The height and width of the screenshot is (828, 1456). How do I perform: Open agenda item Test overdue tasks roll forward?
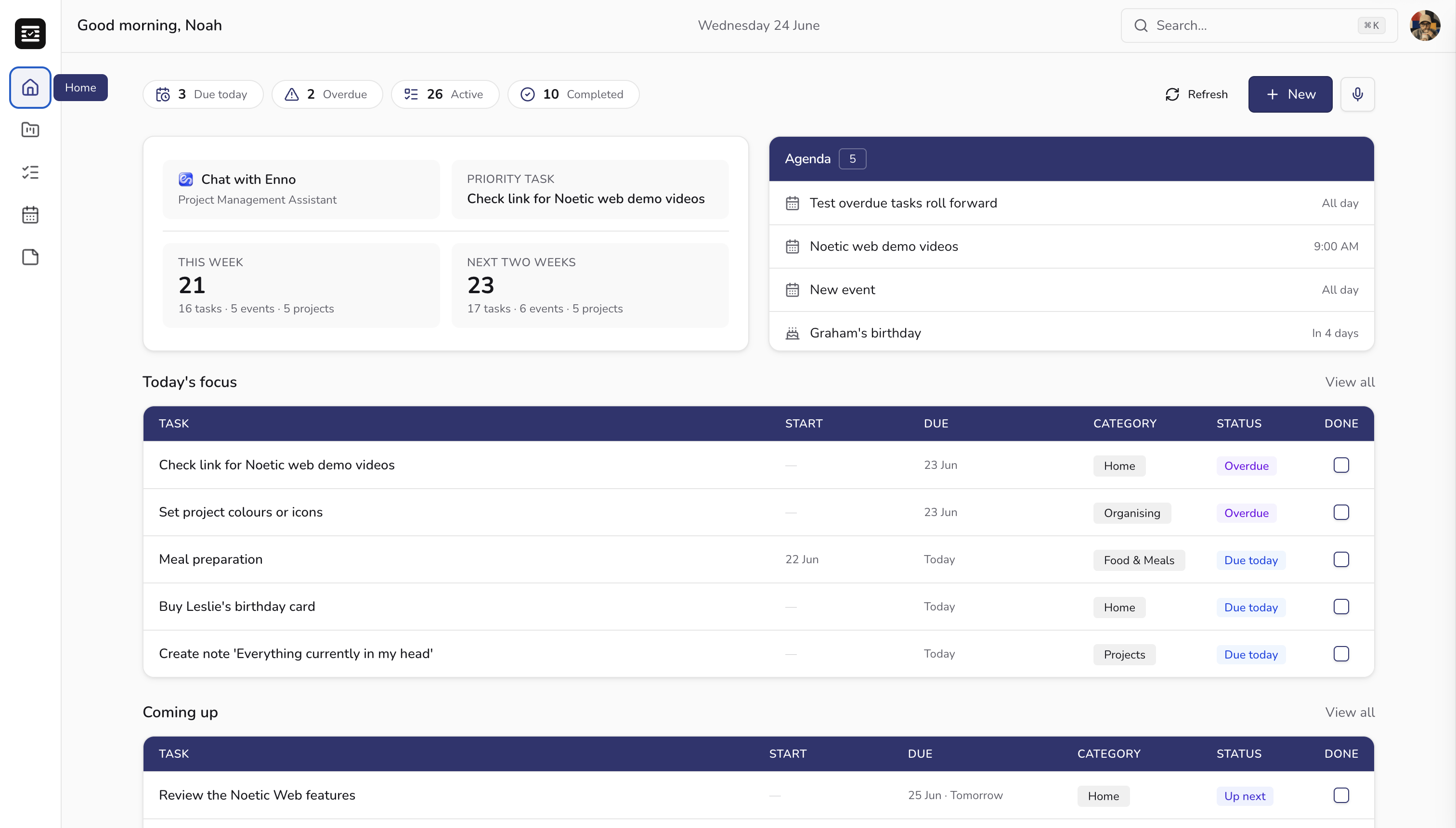[1071, 203]
